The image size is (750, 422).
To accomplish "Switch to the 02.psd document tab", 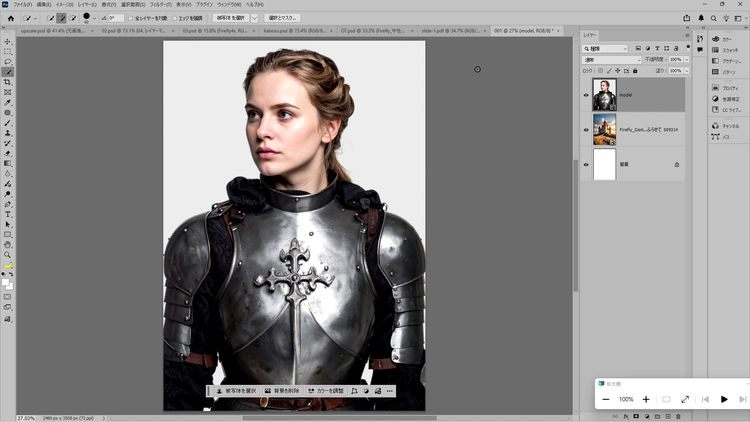I will click(122, 31).
